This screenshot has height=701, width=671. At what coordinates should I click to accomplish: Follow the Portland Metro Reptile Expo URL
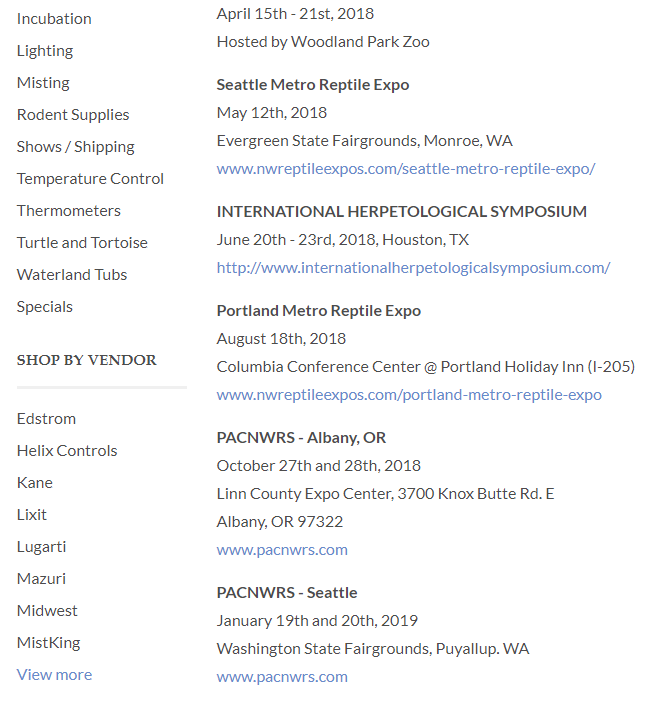[409, 395]
